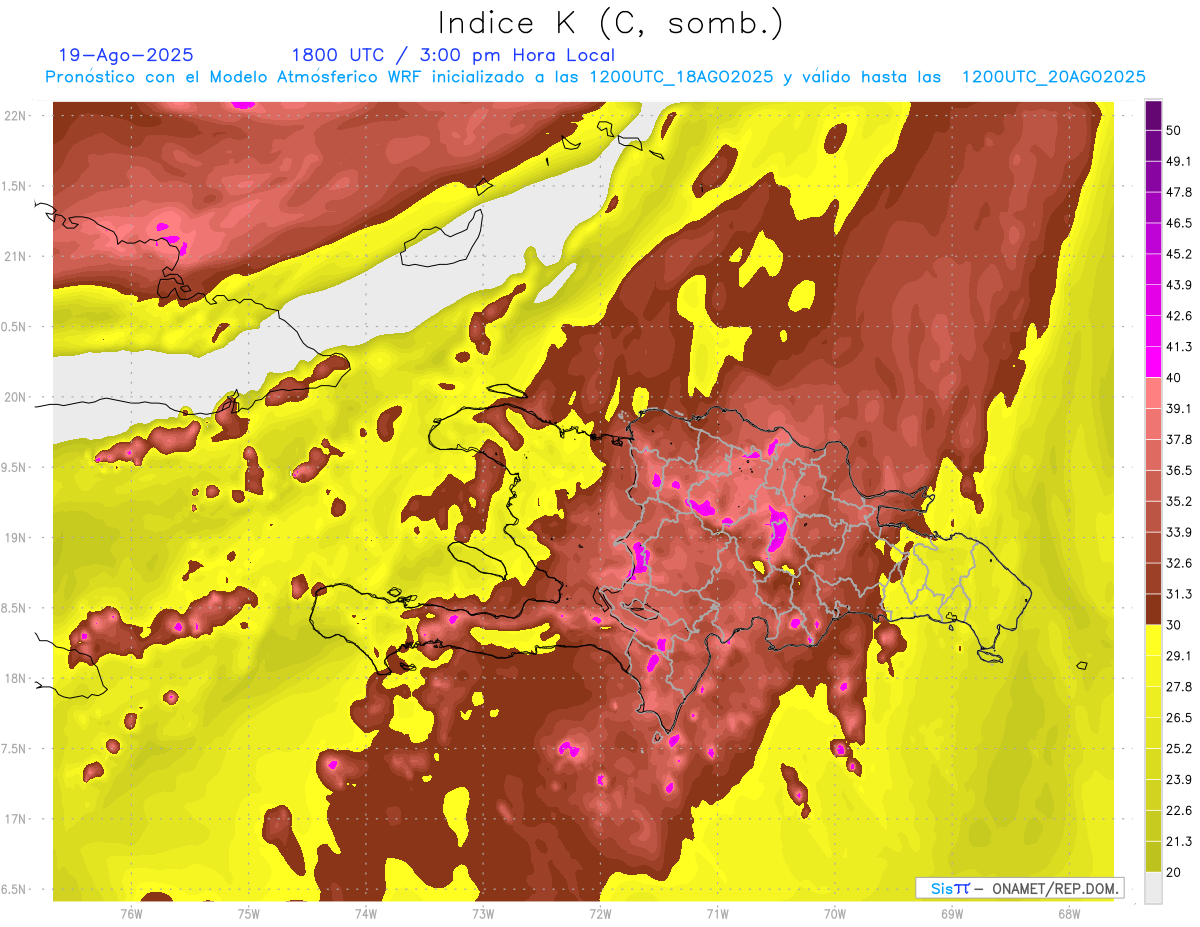Click legend value '25.2'
Screen dimensions: 1200x927
1178,748
